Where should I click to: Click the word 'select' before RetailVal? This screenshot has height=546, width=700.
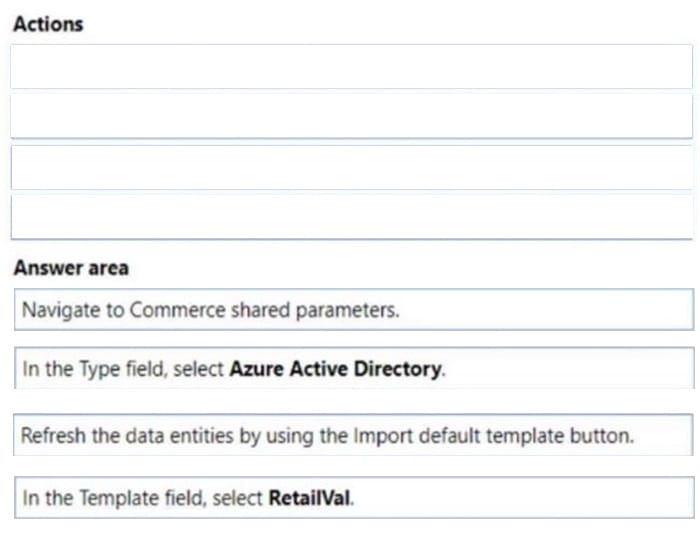coord(237,498)
